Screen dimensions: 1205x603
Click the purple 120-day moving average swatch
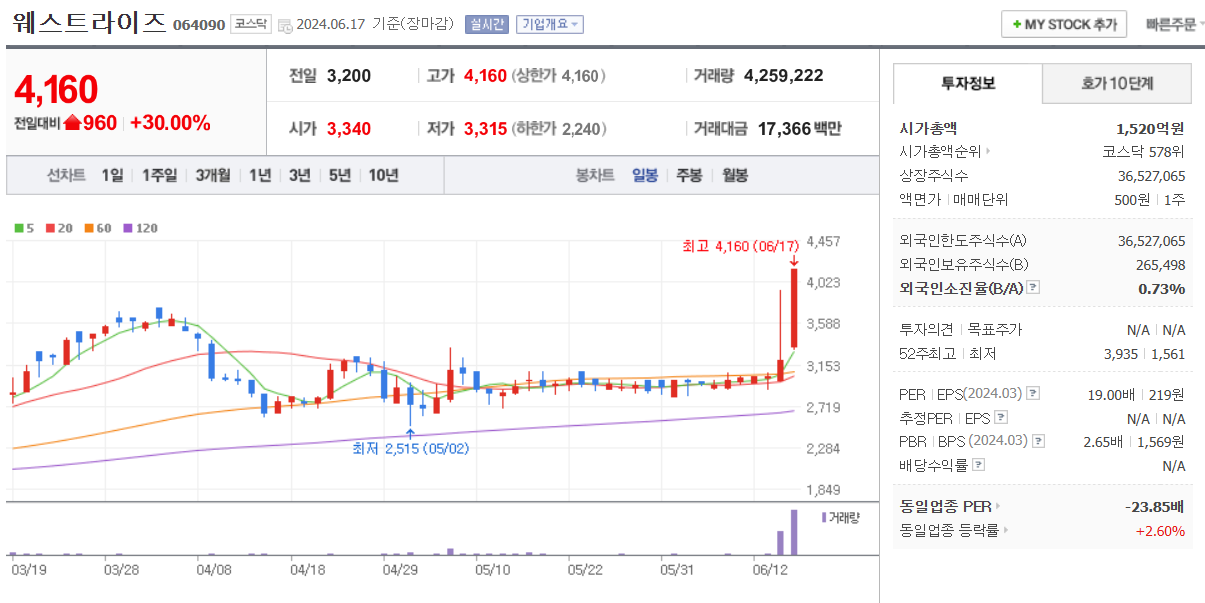[127, 228]
